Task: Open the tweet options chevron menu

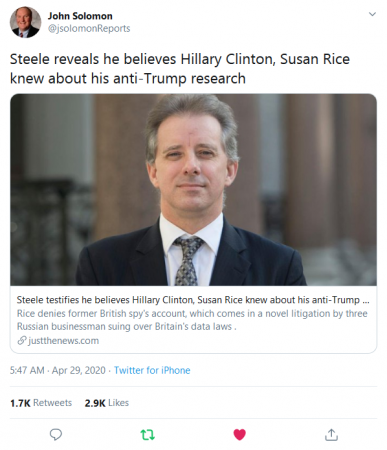Action: pyautogui.click(x=372, y=14)
